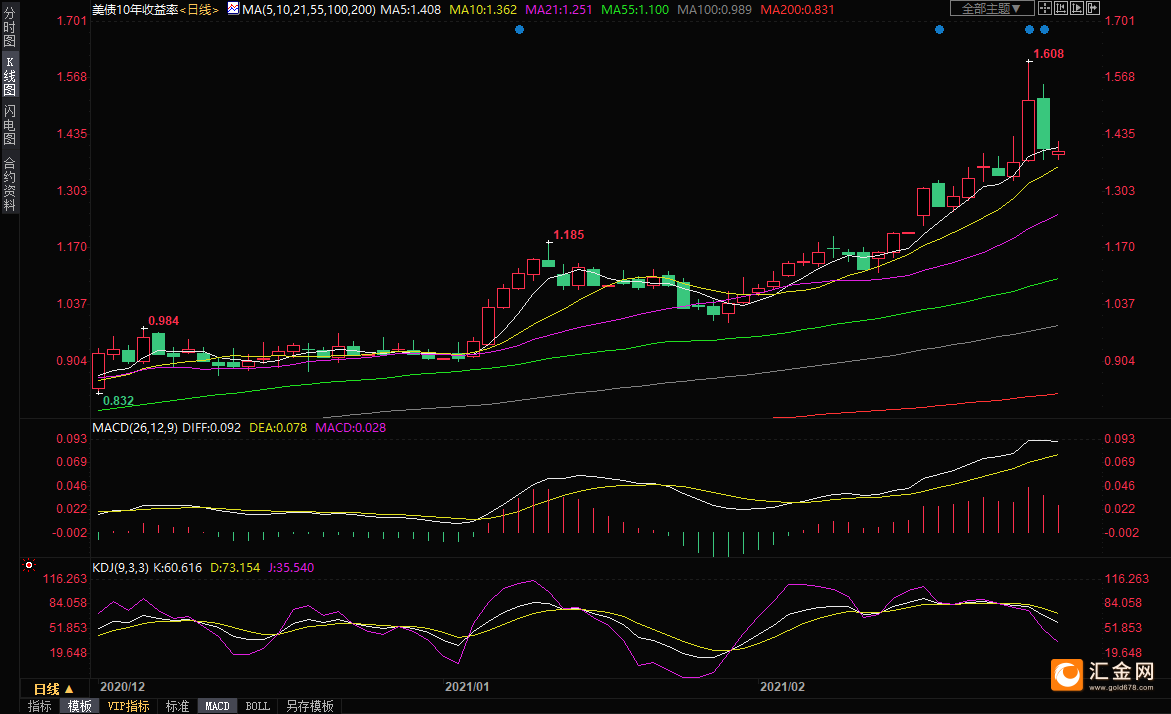Image resolution: width=1171 pixels, height=714 pixels.
Task: Open the <日线> period menu in title
Action: point(201,8)
